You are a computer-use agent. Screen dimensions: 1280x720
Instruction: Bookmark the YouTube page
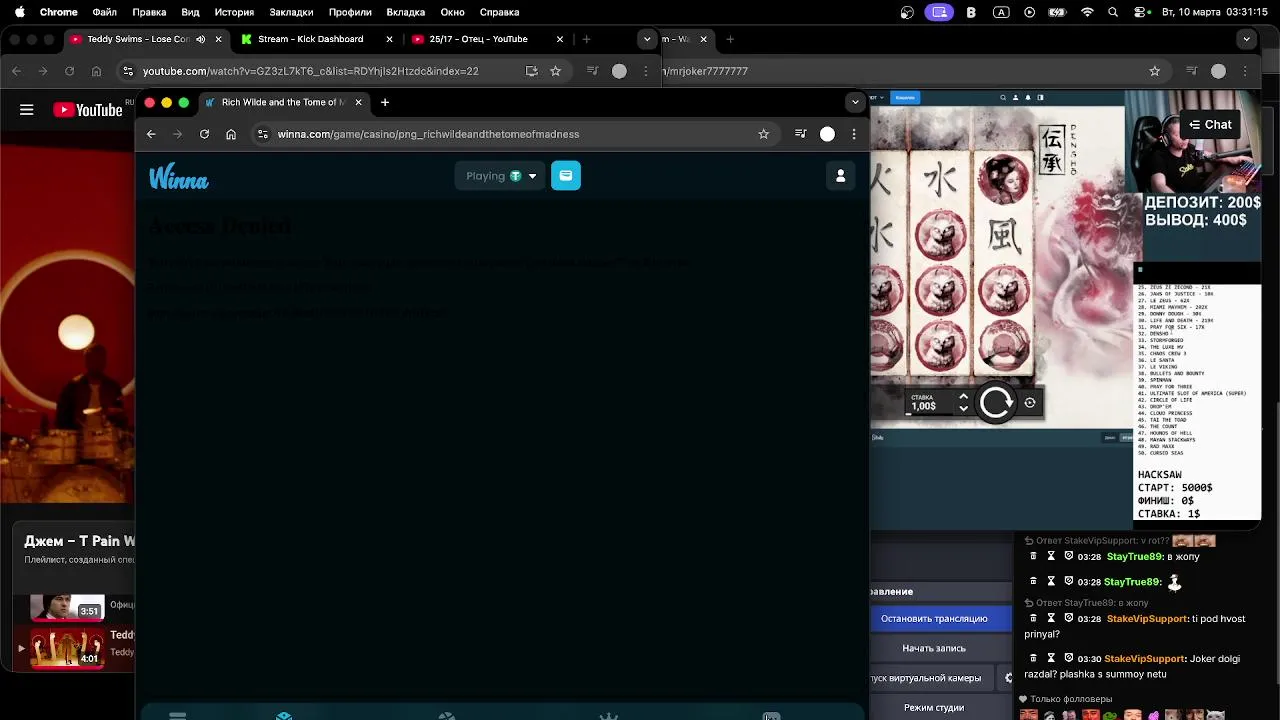(555, 71)
